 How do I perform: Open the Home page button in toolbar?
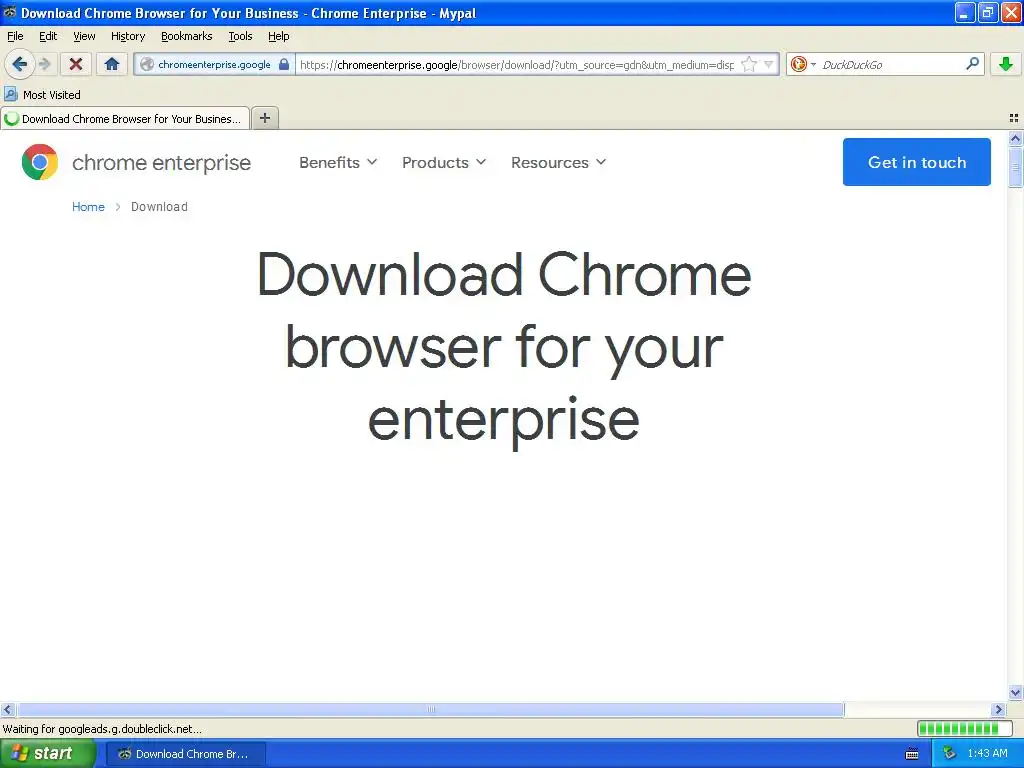tap(112, 64)
